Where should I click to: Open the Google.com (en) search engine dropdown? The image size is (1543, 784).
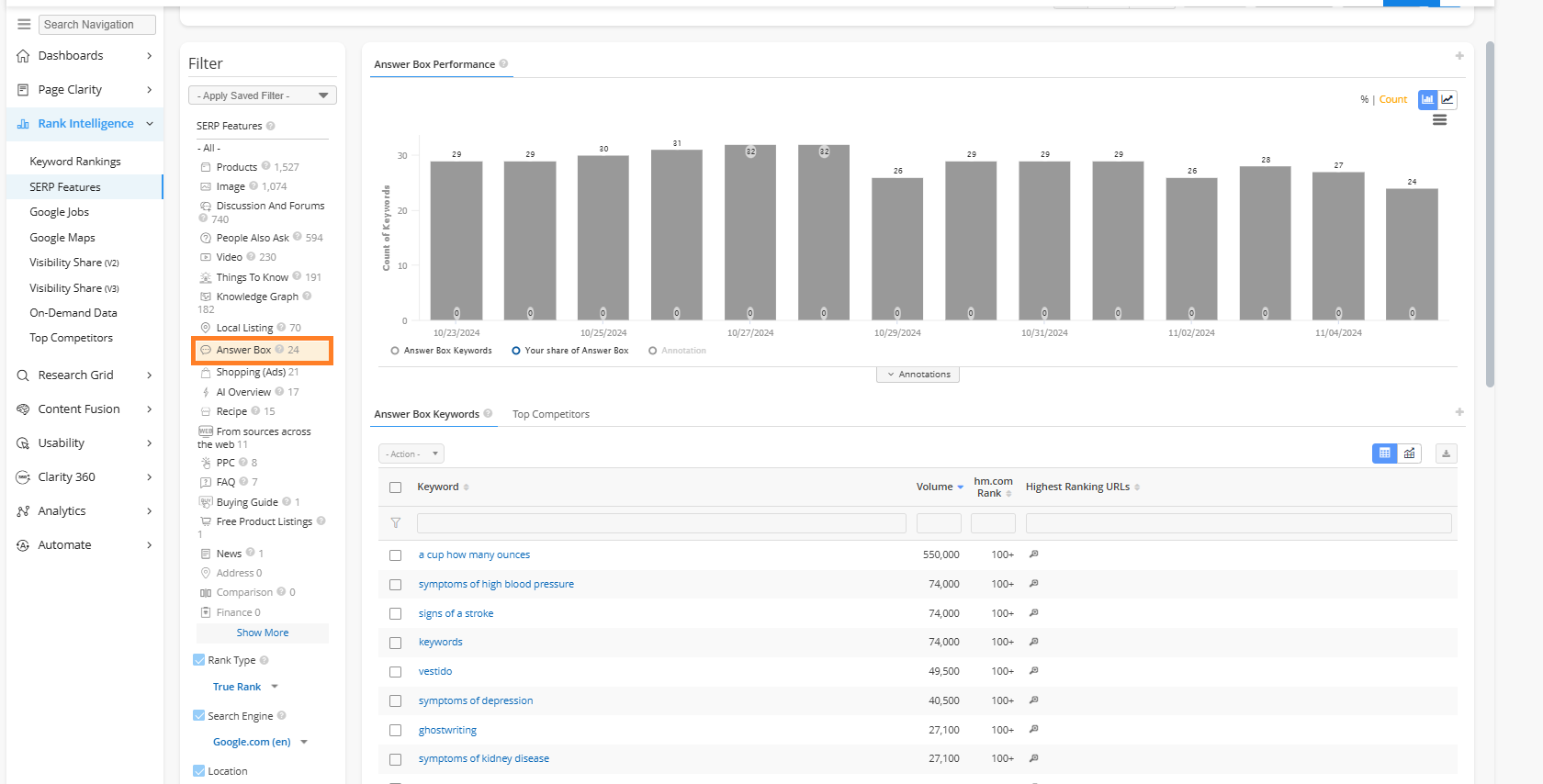(260, 742)
